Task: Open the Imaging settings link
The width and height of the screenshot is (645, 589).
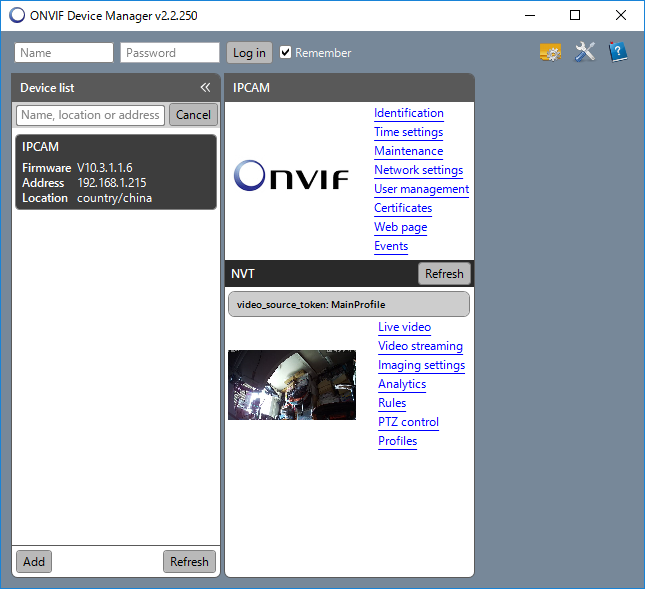Action: pyautogui.click(x=421, y=365)
